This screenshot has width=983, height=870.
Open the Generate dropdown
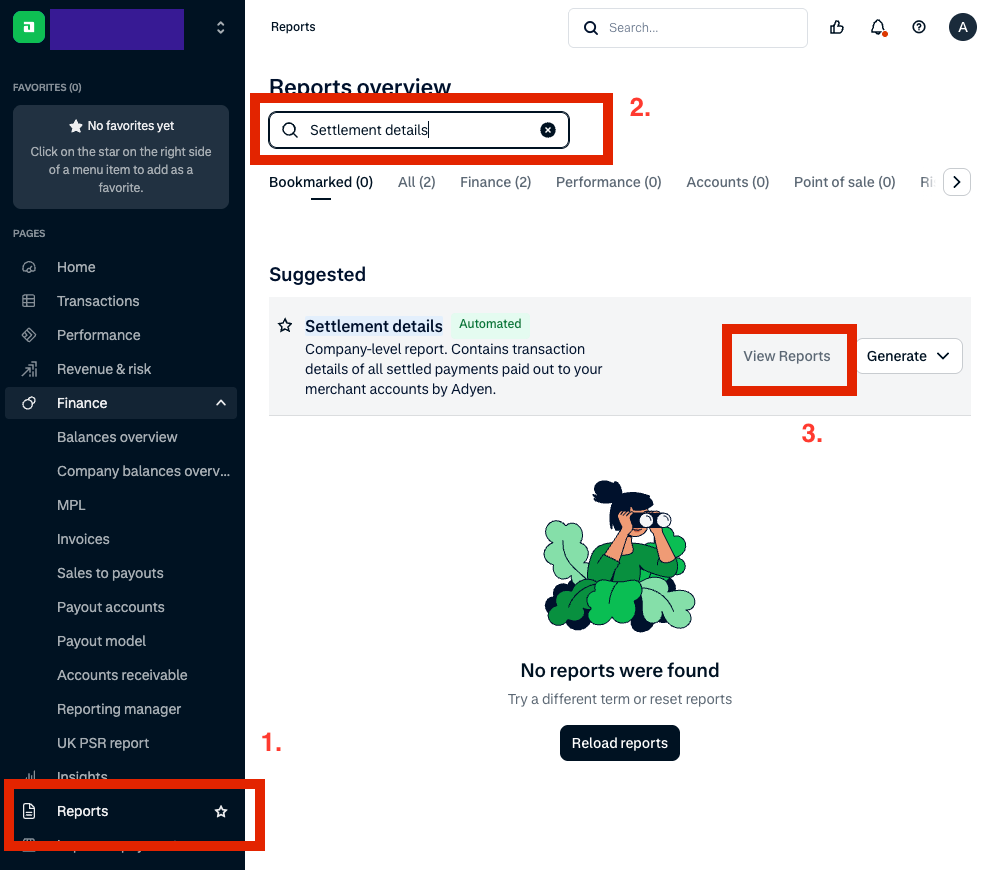click(x=908, y=356)
